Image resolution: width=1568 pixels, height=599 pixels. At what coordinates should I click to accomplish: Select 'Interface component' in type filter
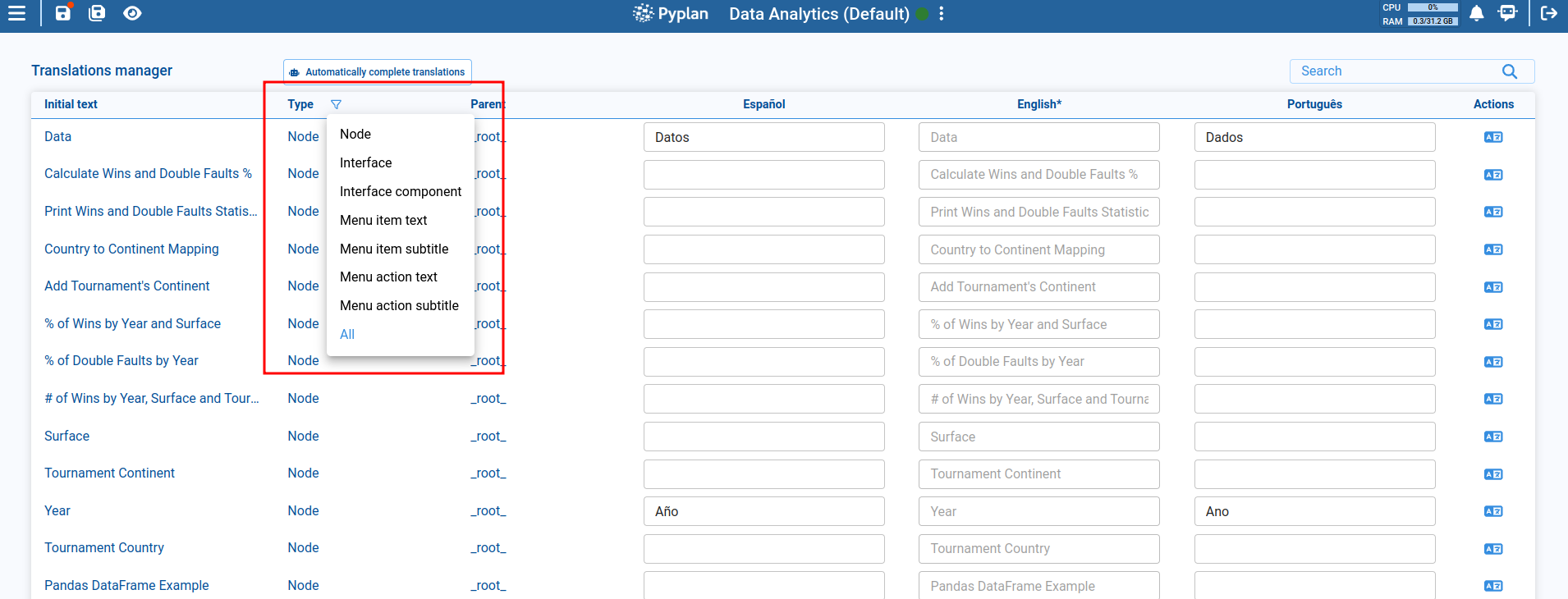click(401, 191)
